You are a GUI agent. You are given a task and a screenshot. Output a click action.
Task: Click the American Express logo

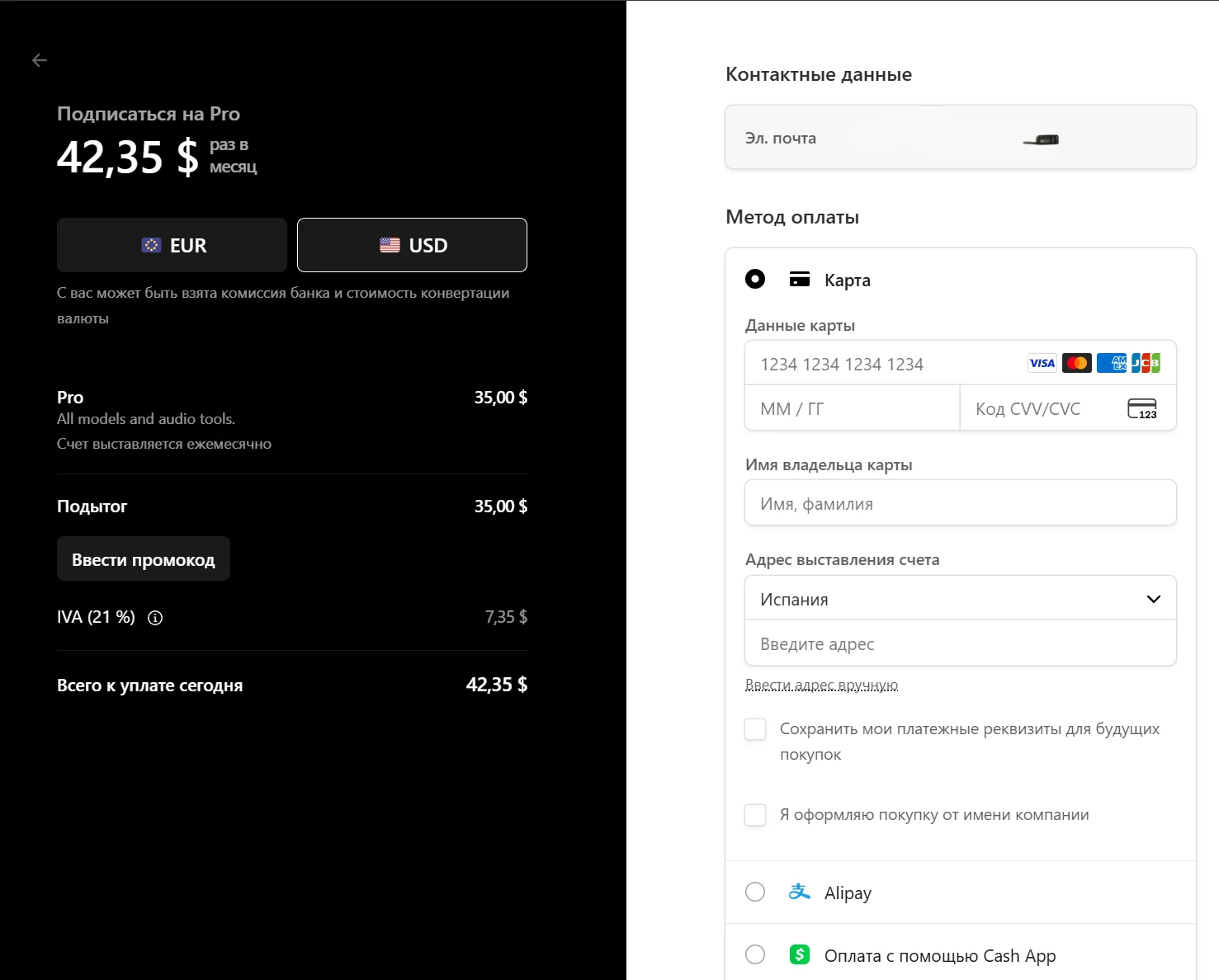1112,363
